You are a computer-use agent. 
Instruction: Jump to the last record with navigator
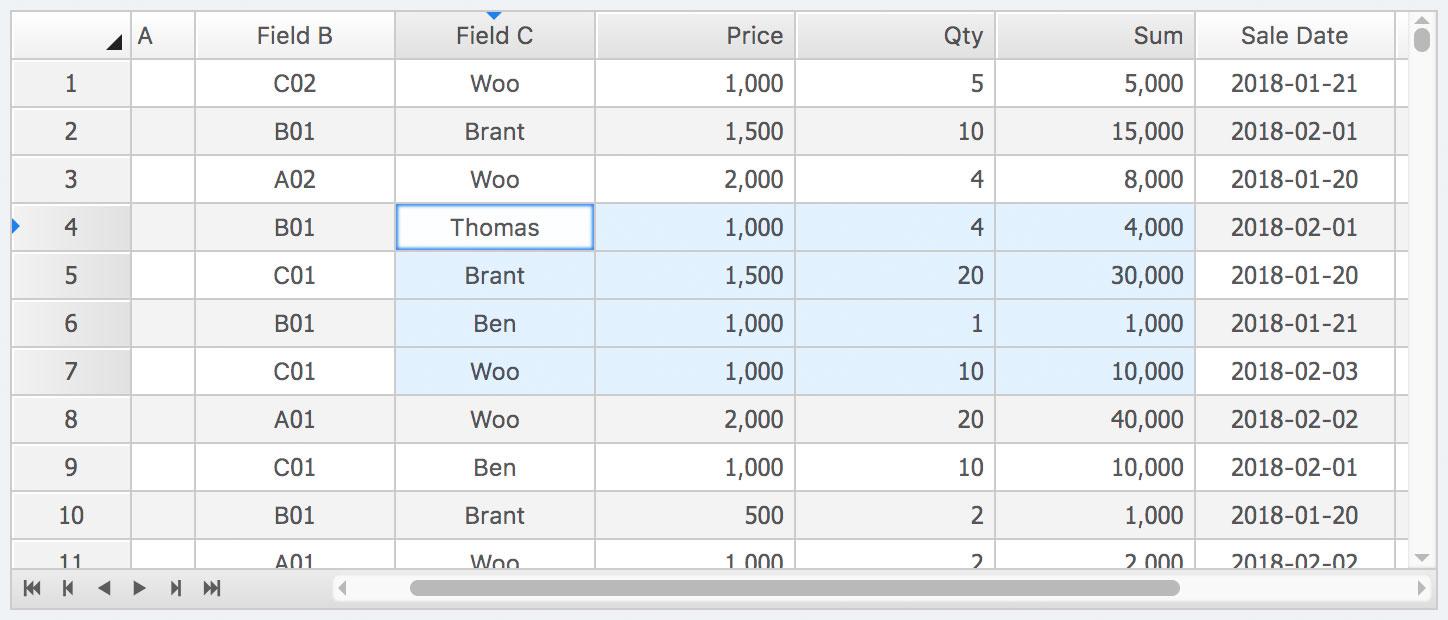point(212,588)
